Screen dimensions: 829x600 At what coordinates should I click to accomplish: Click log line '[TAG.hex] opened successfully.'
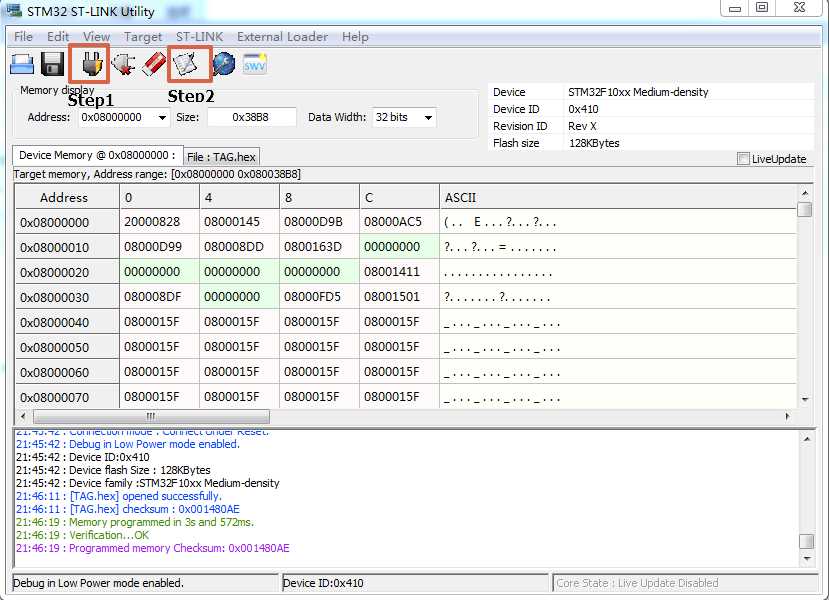point(119,496)
